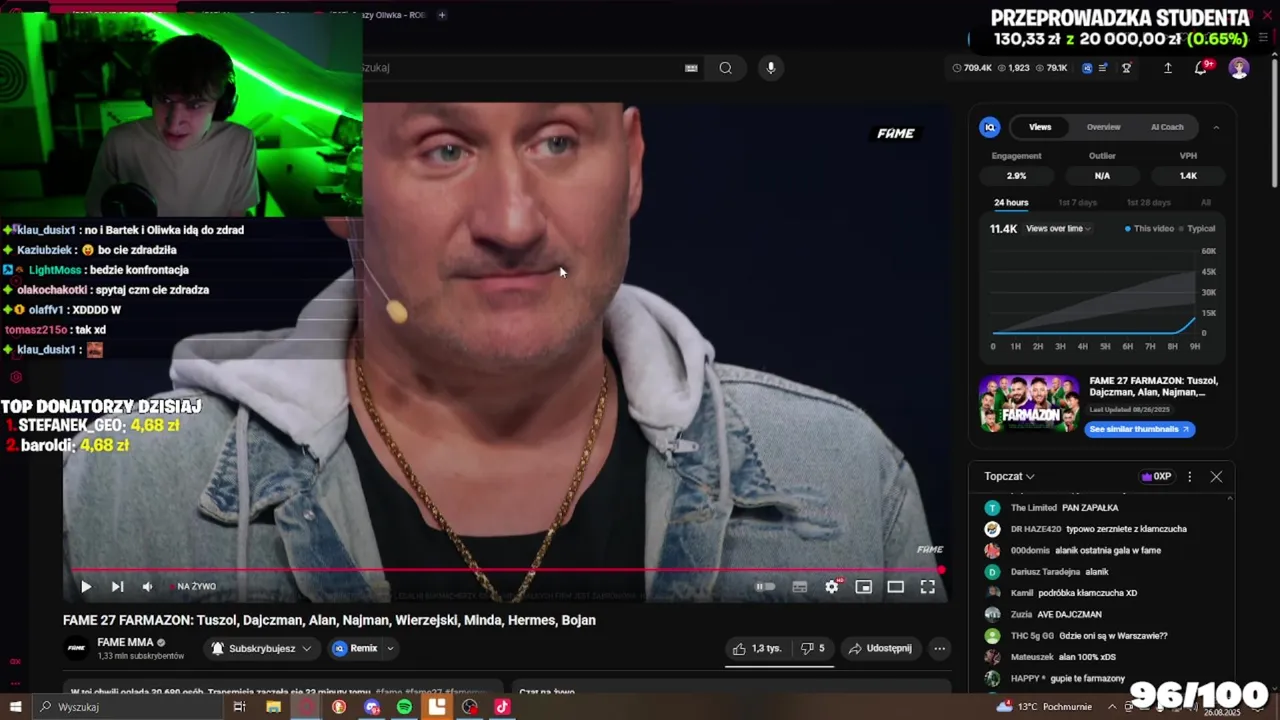
Task: Select the 1st 7 days range
Action: pos(1078,203)
